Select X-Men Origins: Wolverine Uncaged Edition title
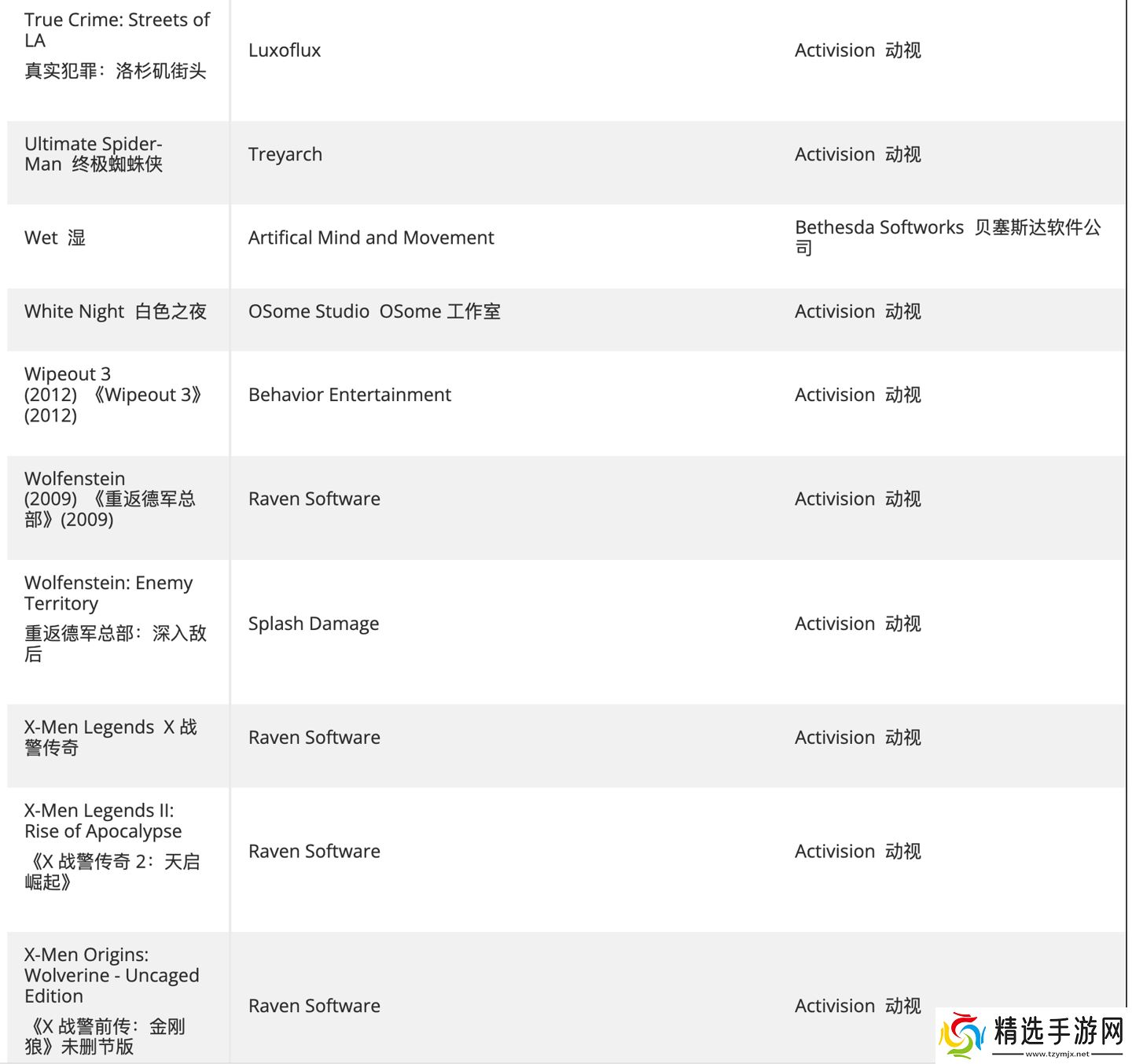This screenshot has width=1132, height=1064. [112, 975]
